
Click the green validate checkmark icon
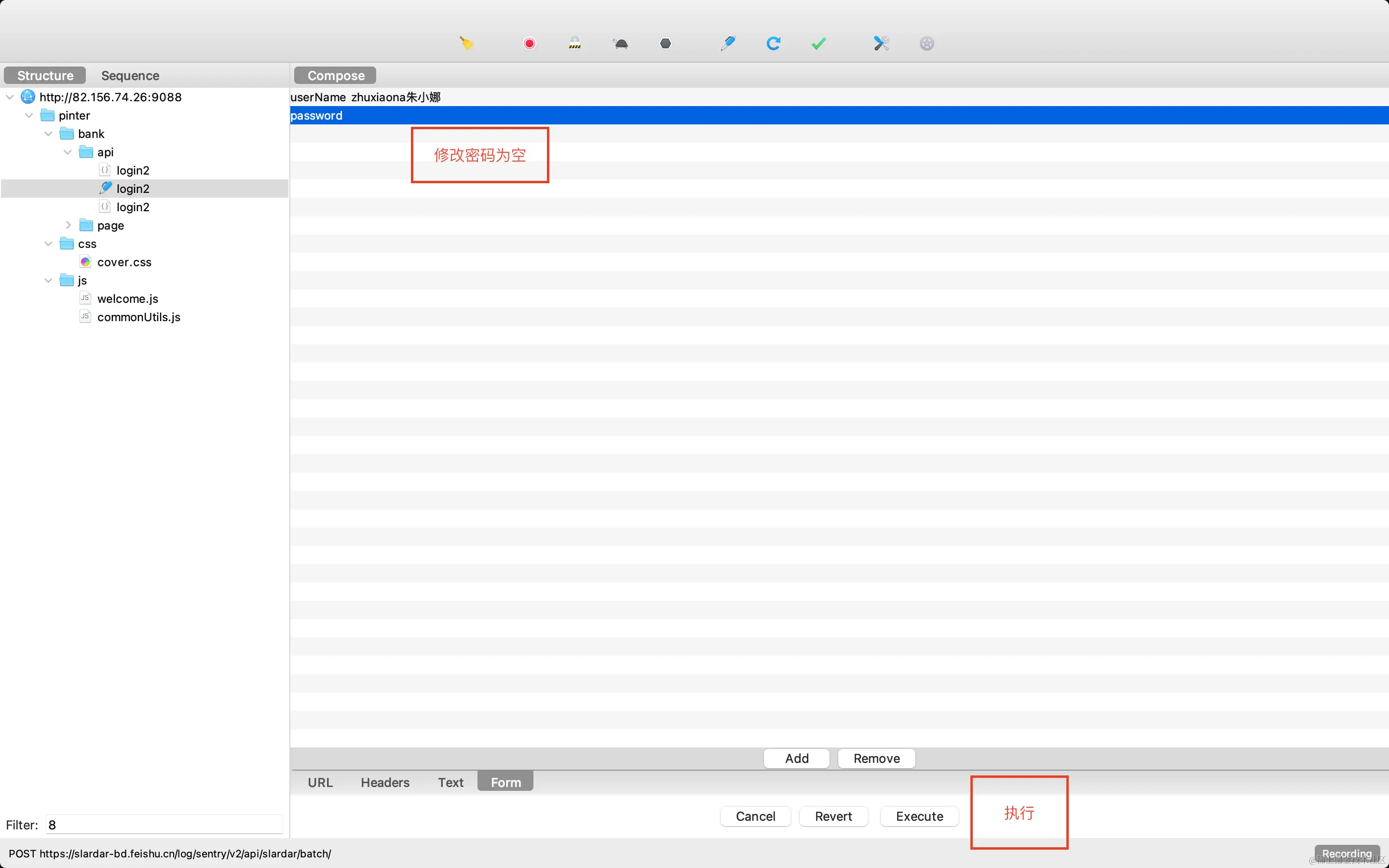(x=818, y=43)
